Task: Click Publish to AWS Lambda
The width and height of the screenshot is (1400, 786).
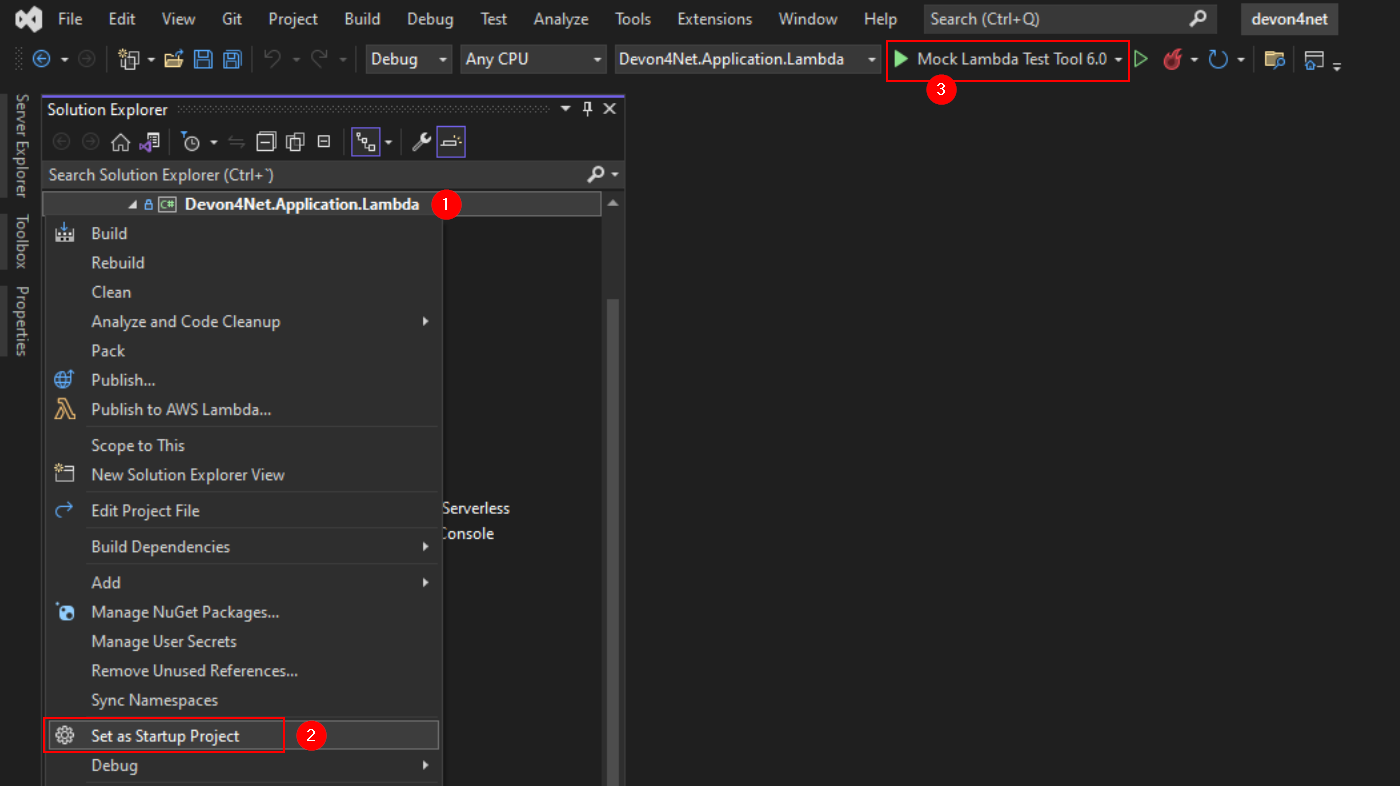Action: tap(180, 409)
